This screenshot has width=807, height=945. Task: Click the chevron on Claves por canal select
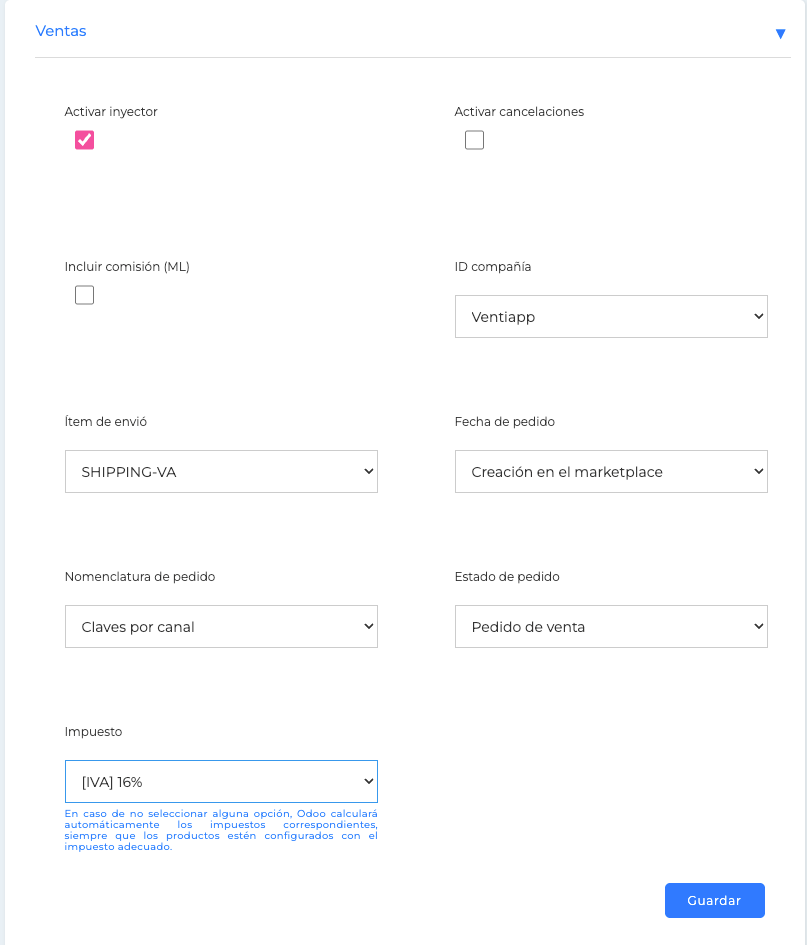click(x=368, y=626)
